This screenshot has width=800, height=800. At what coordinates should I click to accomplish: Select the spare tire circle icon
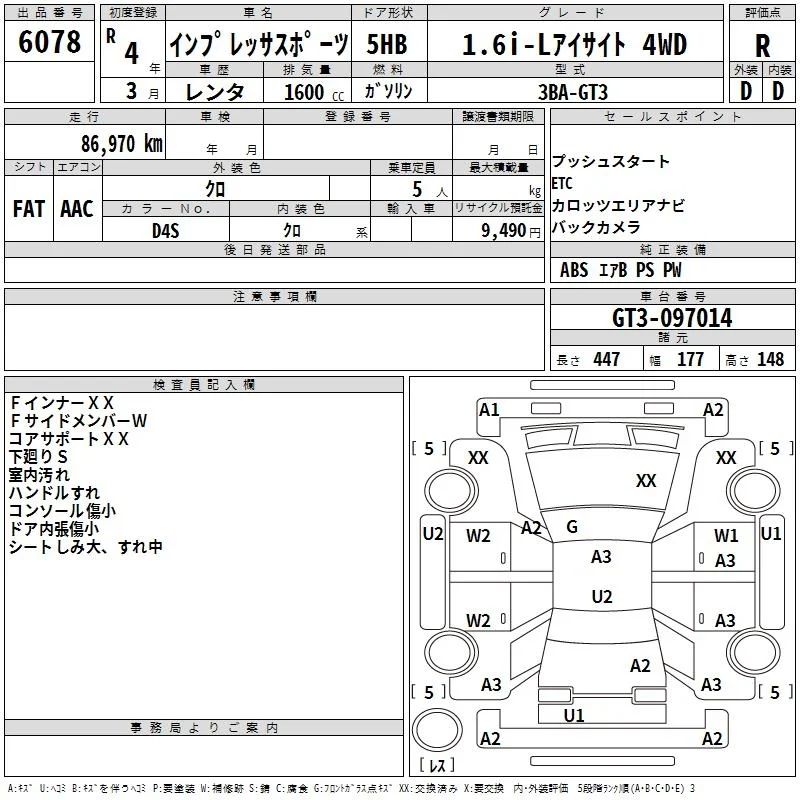click(437, 730)
